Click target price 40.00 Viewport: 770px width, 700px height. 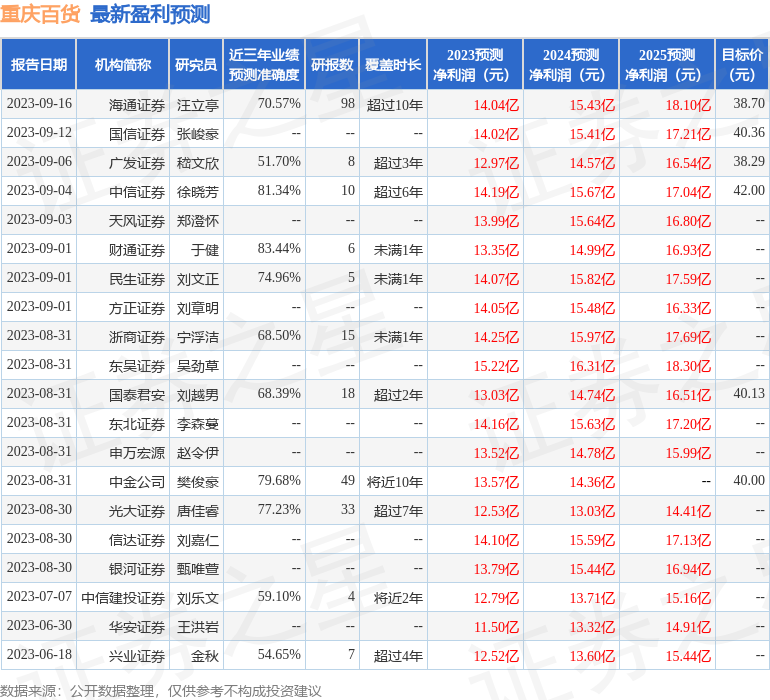tap(749, 480)
